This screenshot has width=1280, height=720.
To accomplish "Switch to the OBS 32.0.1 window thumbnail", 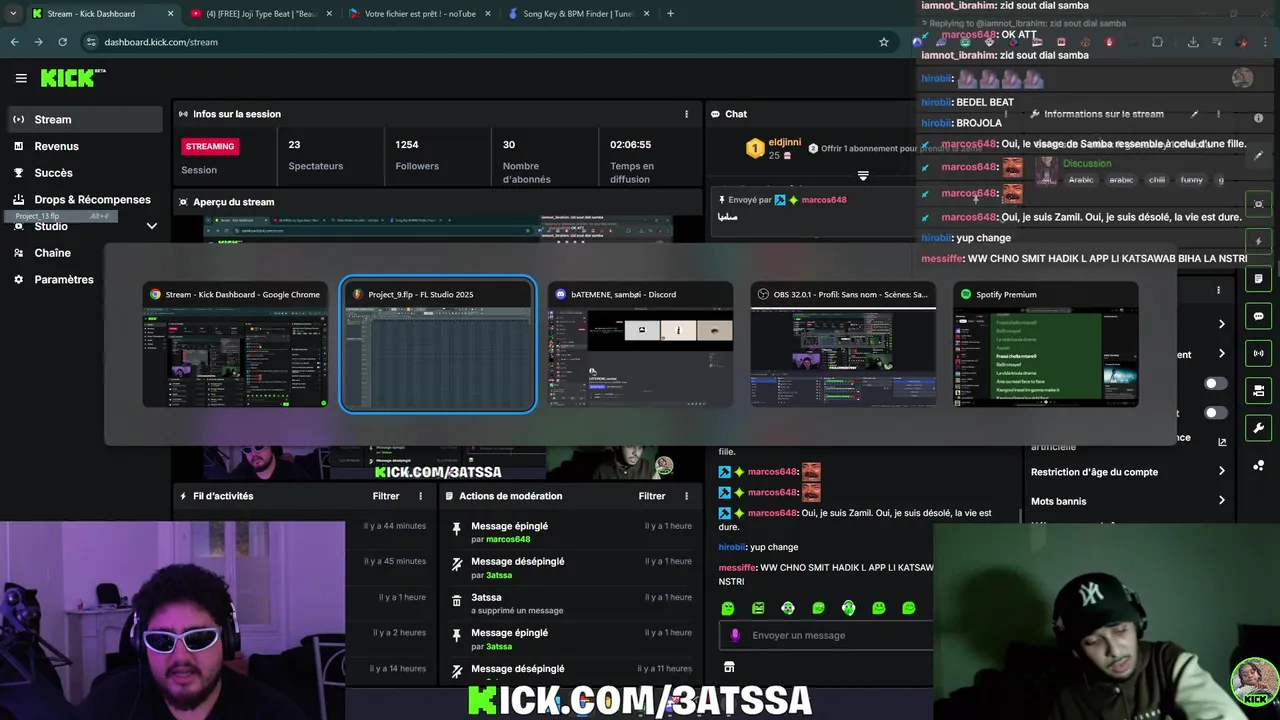I will (x=843, y=345).
